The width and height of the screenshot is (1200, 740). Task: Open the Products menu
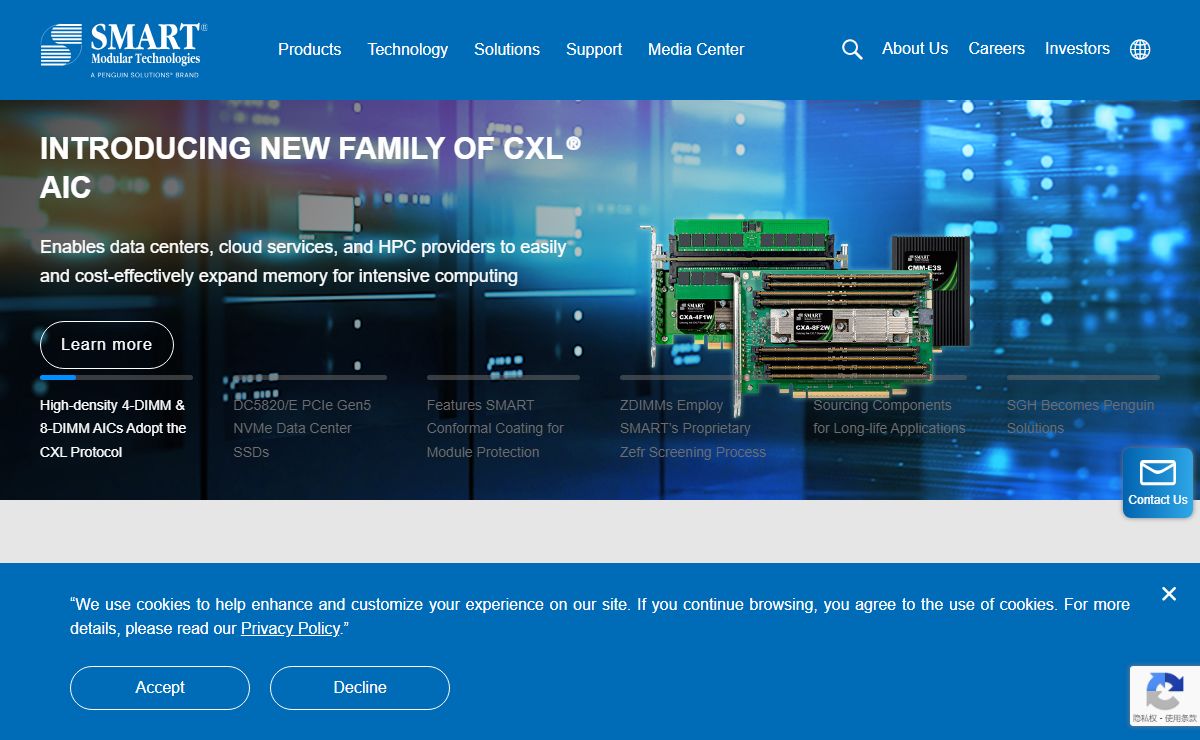pyautogui.click(x=309, y=49)
